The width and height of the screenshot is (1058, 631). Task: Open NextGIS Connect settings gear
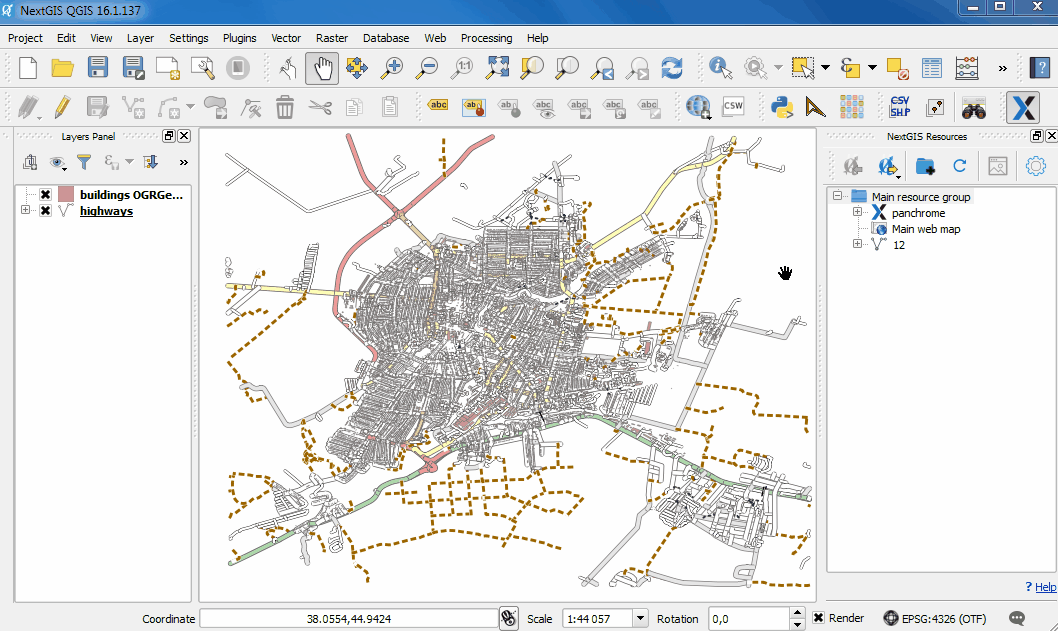click(x=1037, y=166)
